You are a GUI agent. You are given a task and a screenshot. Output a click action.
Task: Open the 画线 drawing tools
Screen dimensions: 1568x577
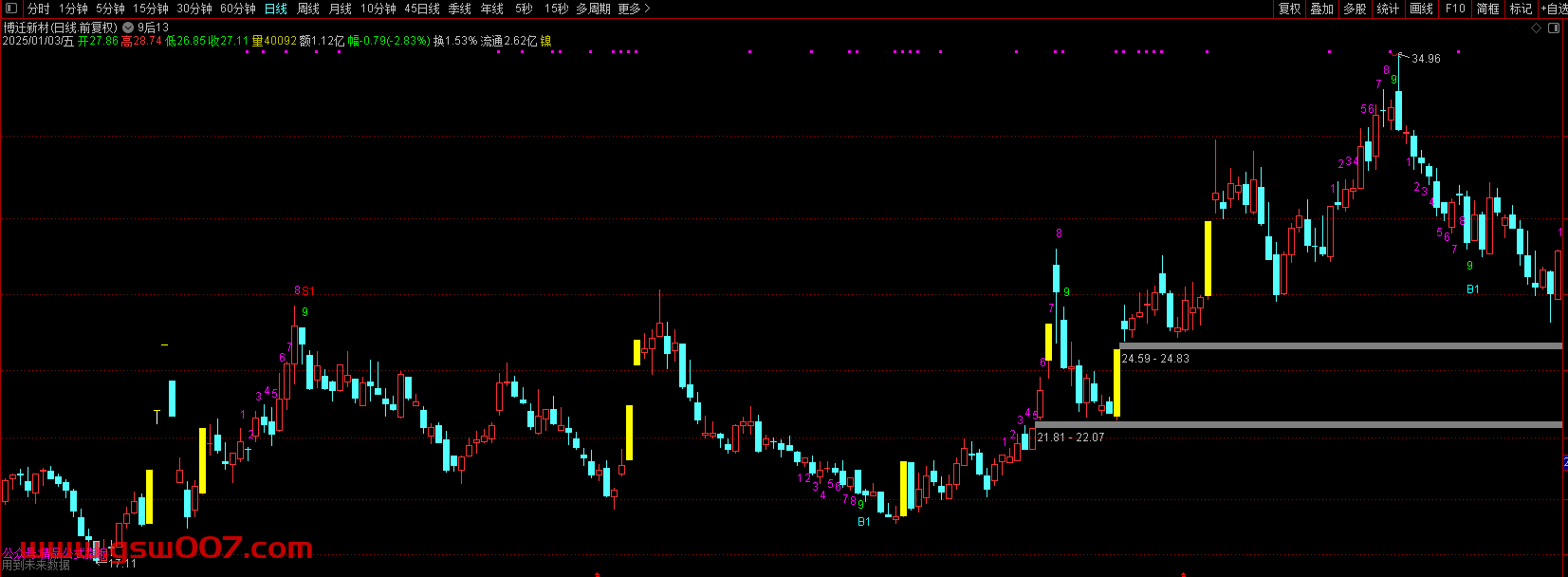click(1421, 9)
